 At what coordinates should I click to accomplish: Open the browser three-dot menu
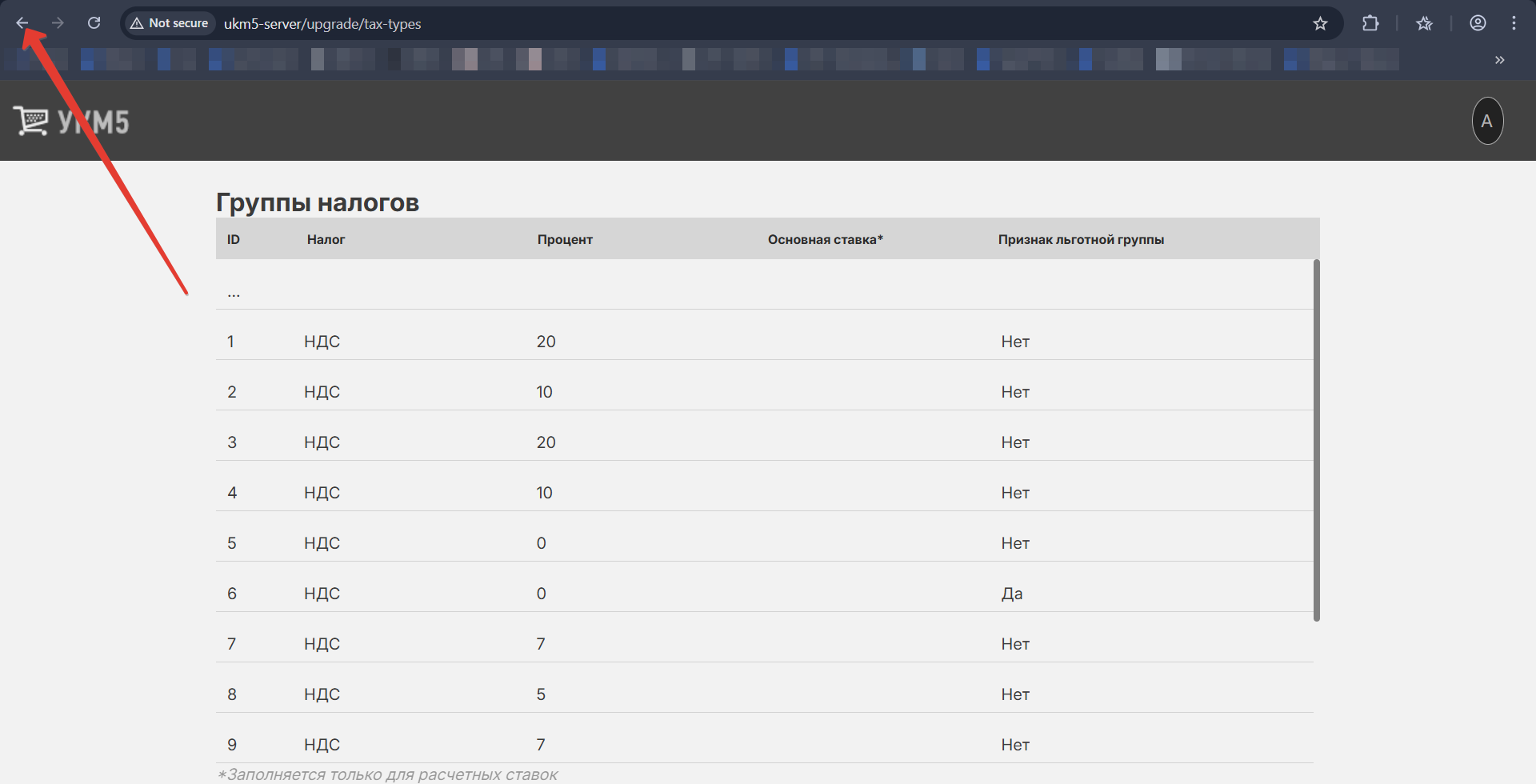pos(1514,23)
